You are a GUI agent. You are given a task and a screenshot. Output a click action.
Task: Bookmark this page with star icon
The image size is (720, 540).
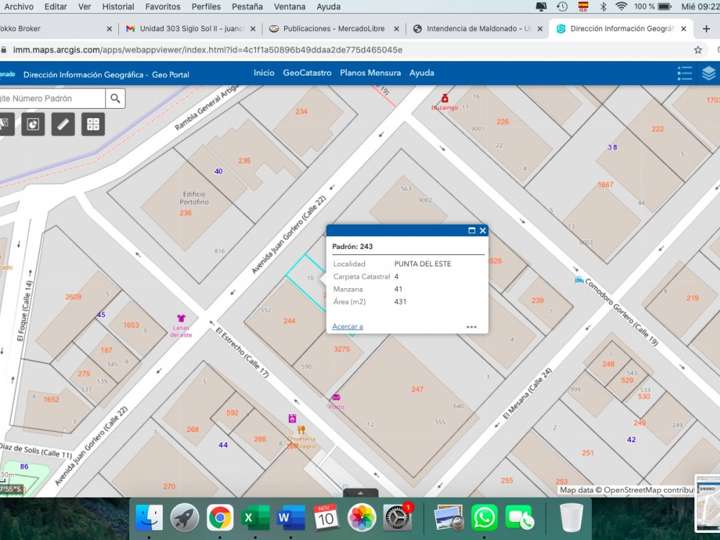(x=698, y=49)
